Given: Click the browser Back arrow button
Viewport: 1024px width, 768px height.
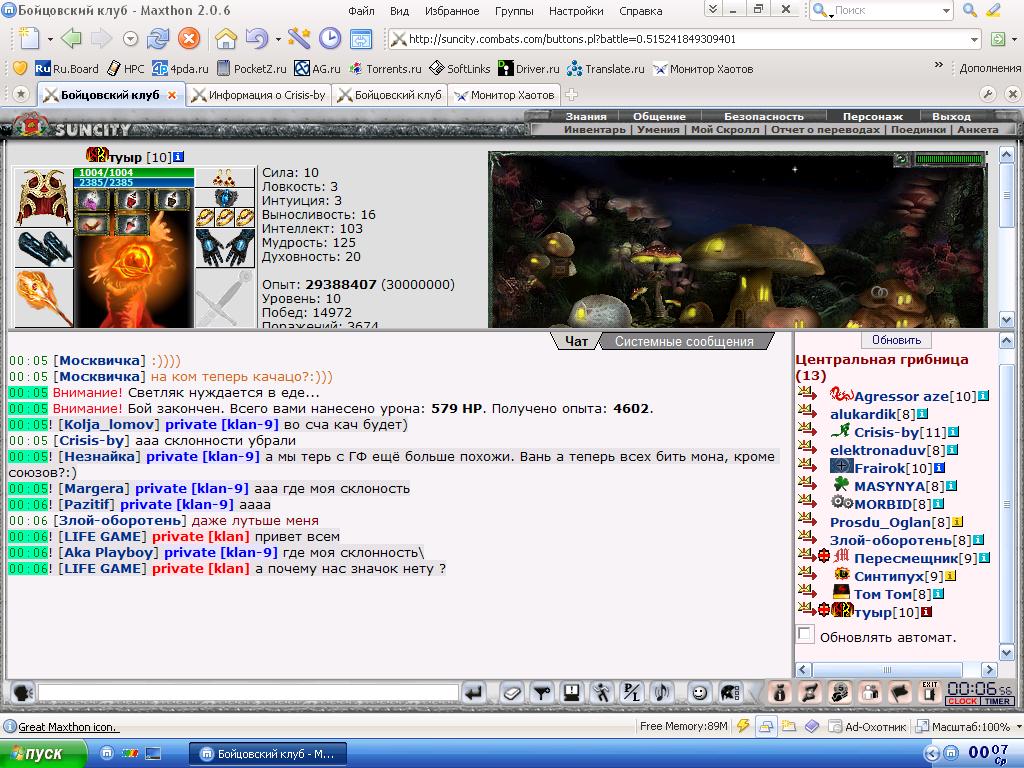Looking at the screenshot, I should (x=71, y=39).
